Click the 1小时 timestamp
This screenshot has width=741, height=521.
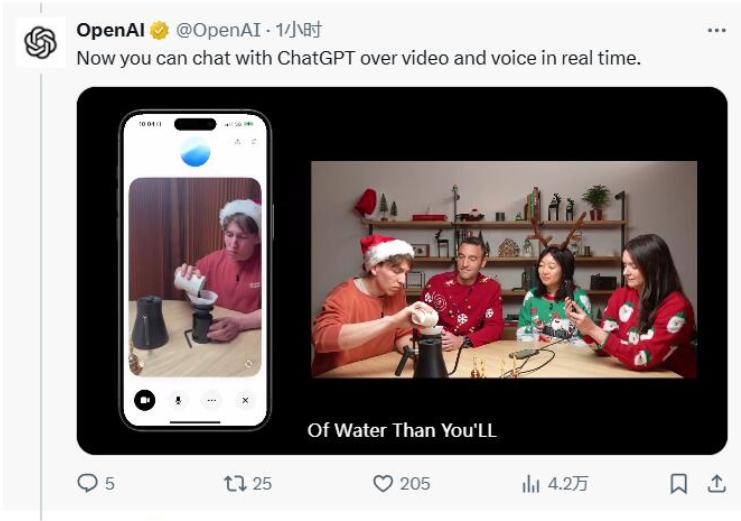(299, 30)
